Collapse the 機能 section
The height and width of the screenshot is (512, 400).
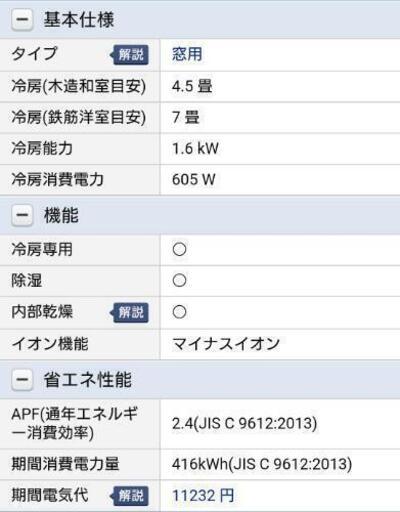point(22,215)
